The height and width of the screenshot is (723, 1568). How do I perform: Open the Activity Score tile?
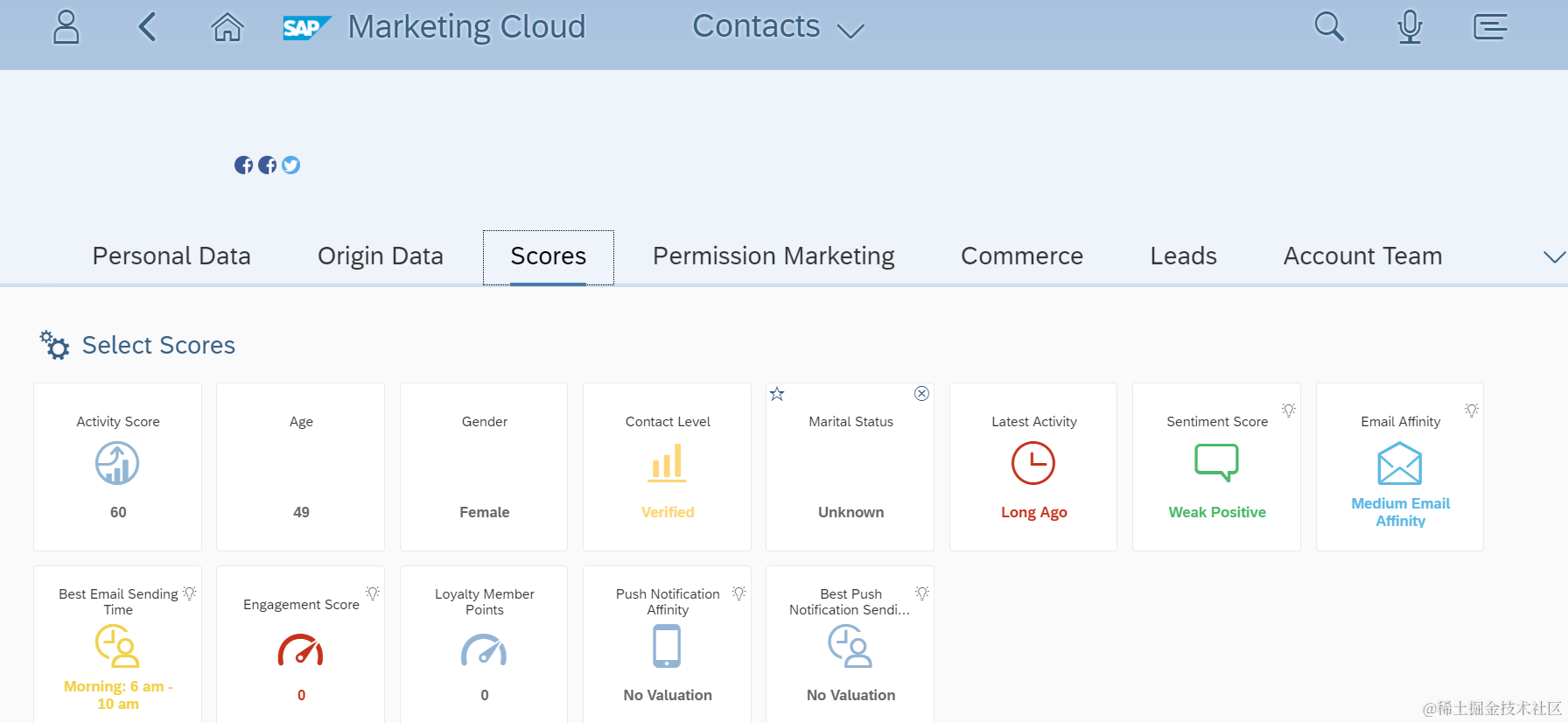tap(118, 467)
